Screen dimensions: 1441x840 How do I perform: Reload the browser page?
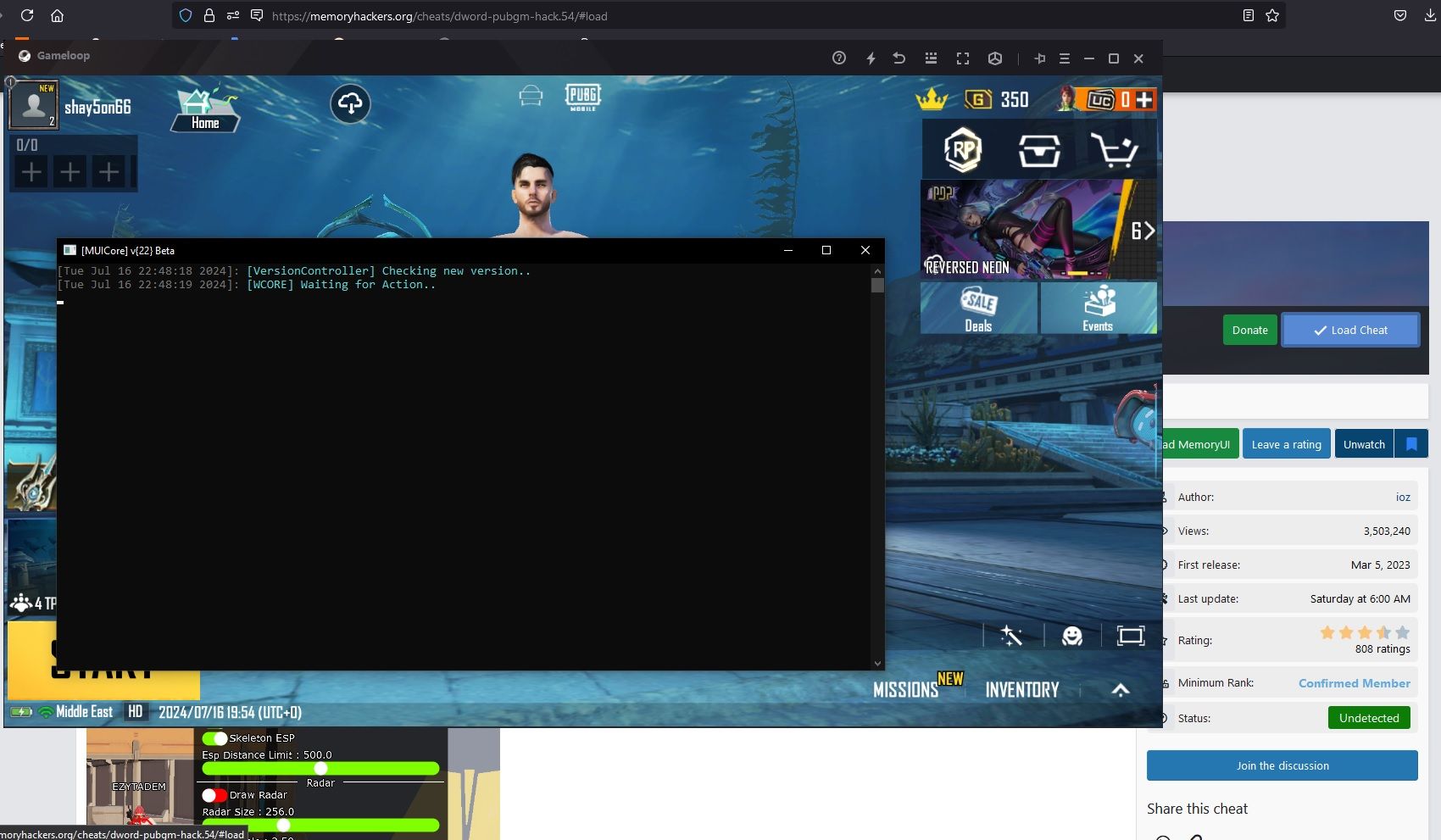[27, 15]
